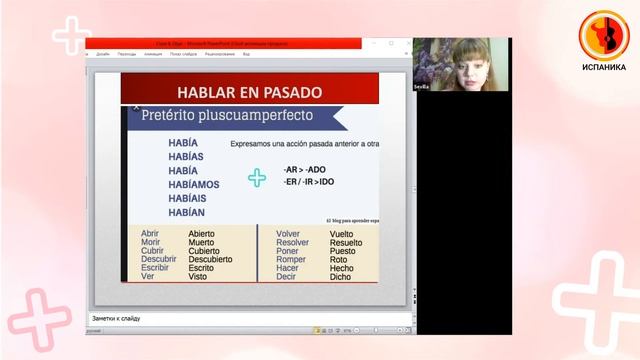Click the verb Romper

291,260
